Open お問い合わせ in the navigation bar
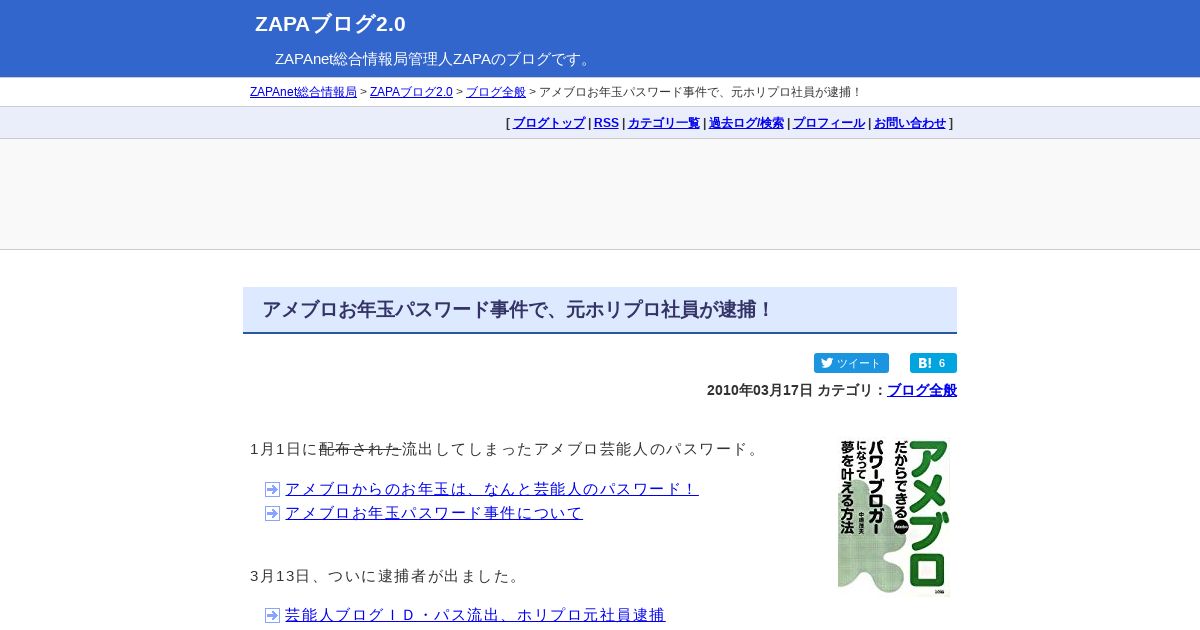Screen dimensions: 1200x630 [910, 123]
